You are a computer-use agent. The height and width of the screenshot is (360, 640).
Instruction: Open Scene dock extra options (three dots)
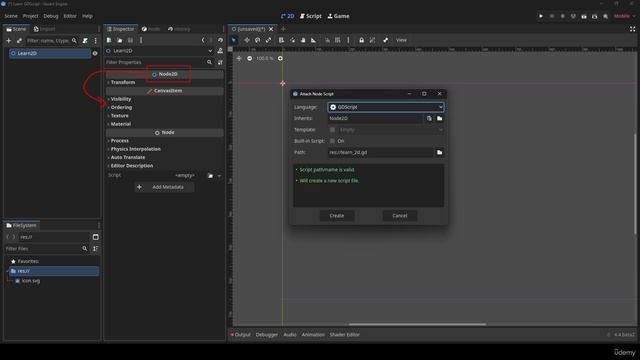pos(96,40)
